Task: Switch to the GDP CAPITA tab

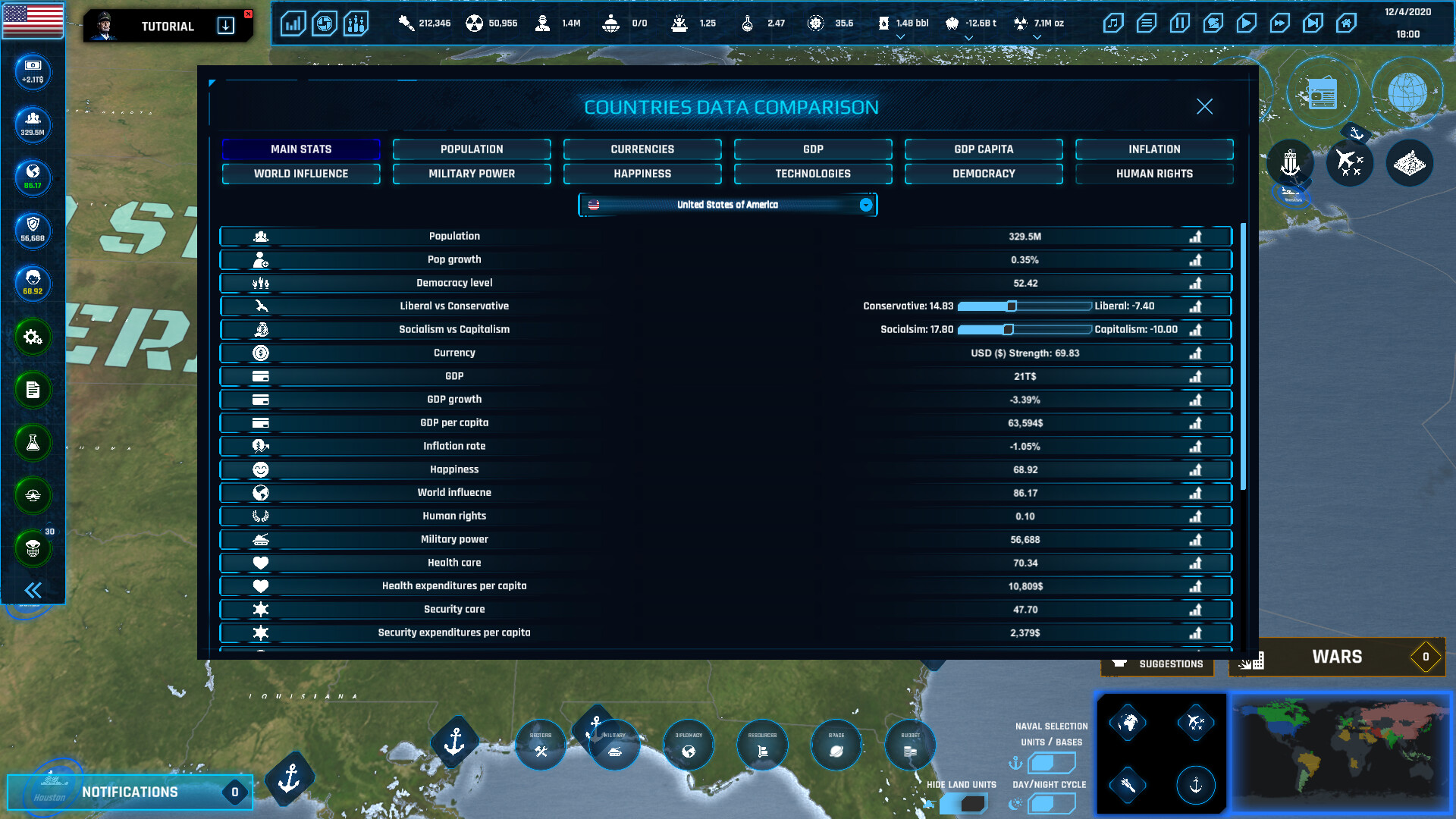Action: (x=983, y=149)
